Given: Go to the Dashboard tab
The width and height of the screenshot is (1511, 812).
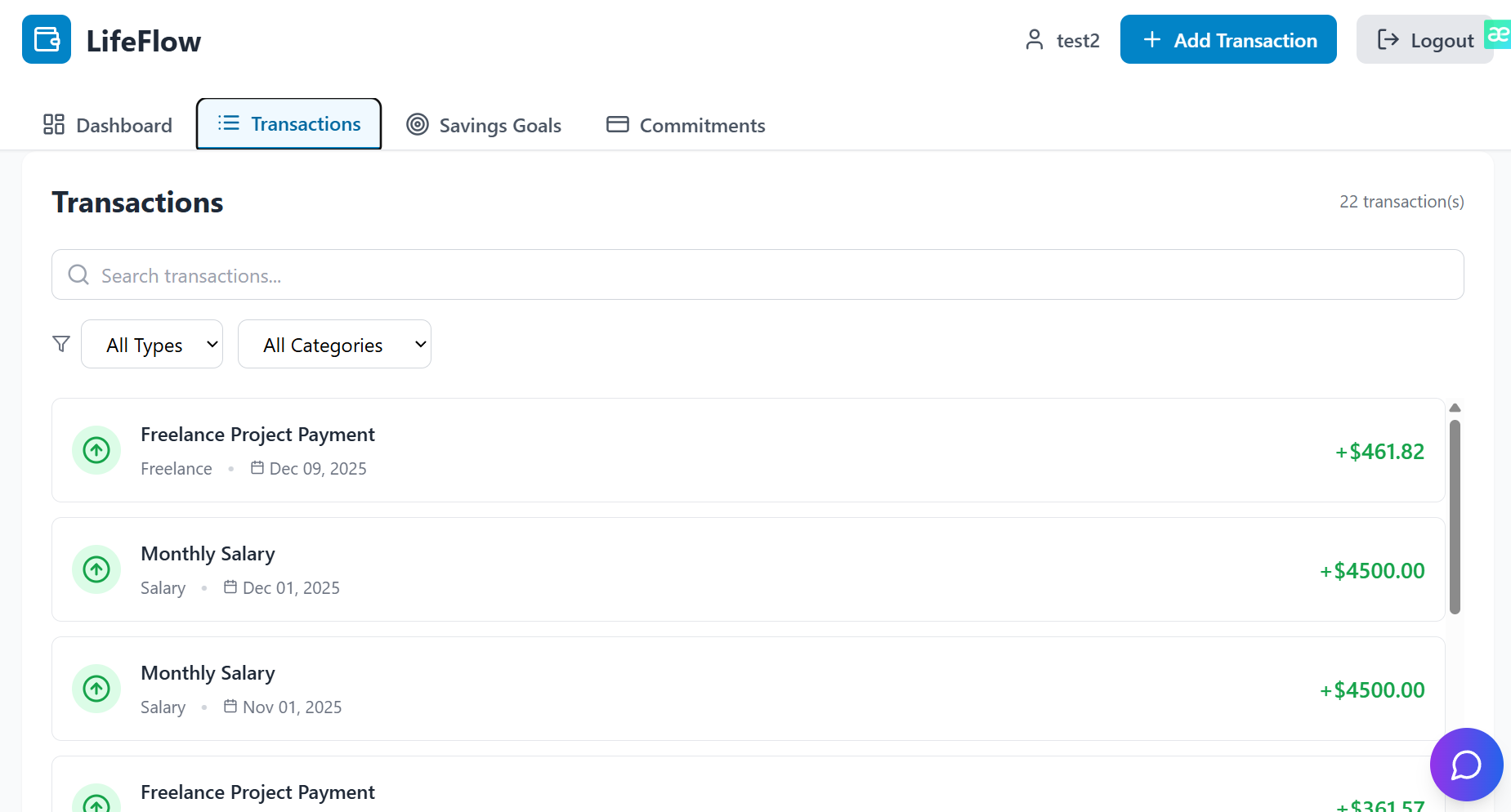Looking at the screenshot, I should [x=108, y=125].
